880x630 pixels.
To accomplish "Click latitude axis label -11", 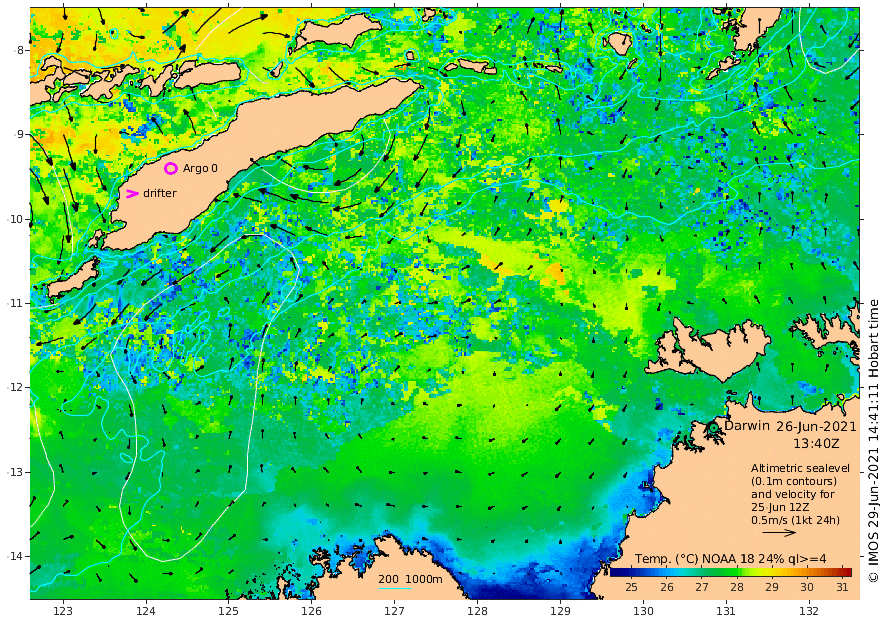I will [x=16, y=303].
